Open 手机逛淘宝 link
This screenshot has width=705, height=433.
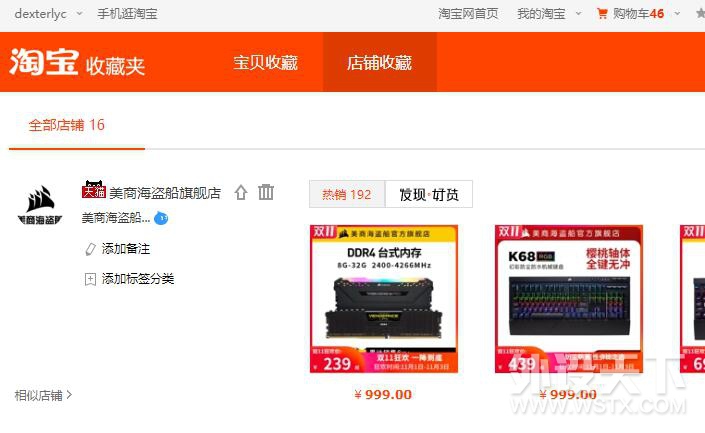click(x=127, y=14)
